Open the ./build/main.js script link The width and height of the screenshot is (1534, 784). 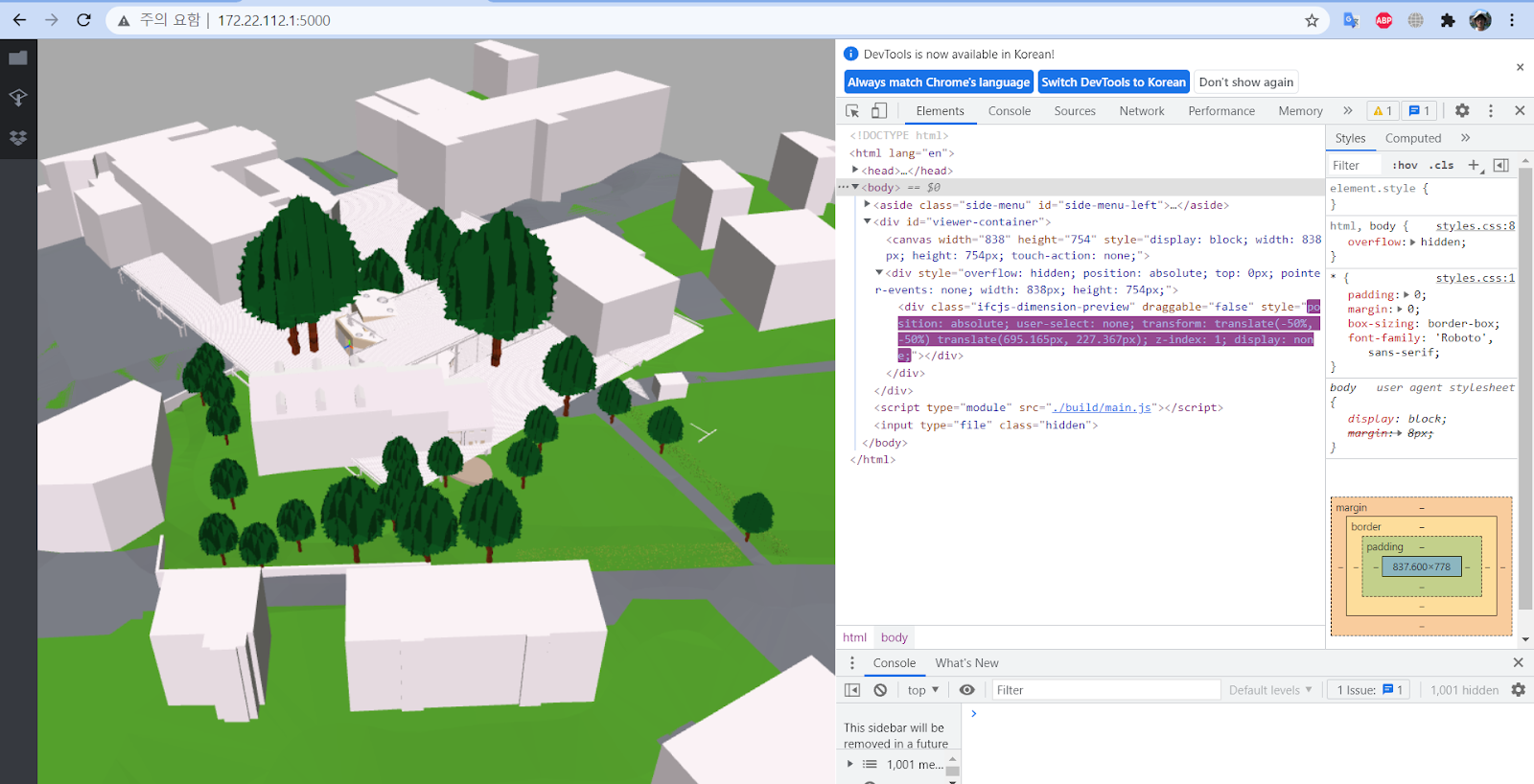1102,407
